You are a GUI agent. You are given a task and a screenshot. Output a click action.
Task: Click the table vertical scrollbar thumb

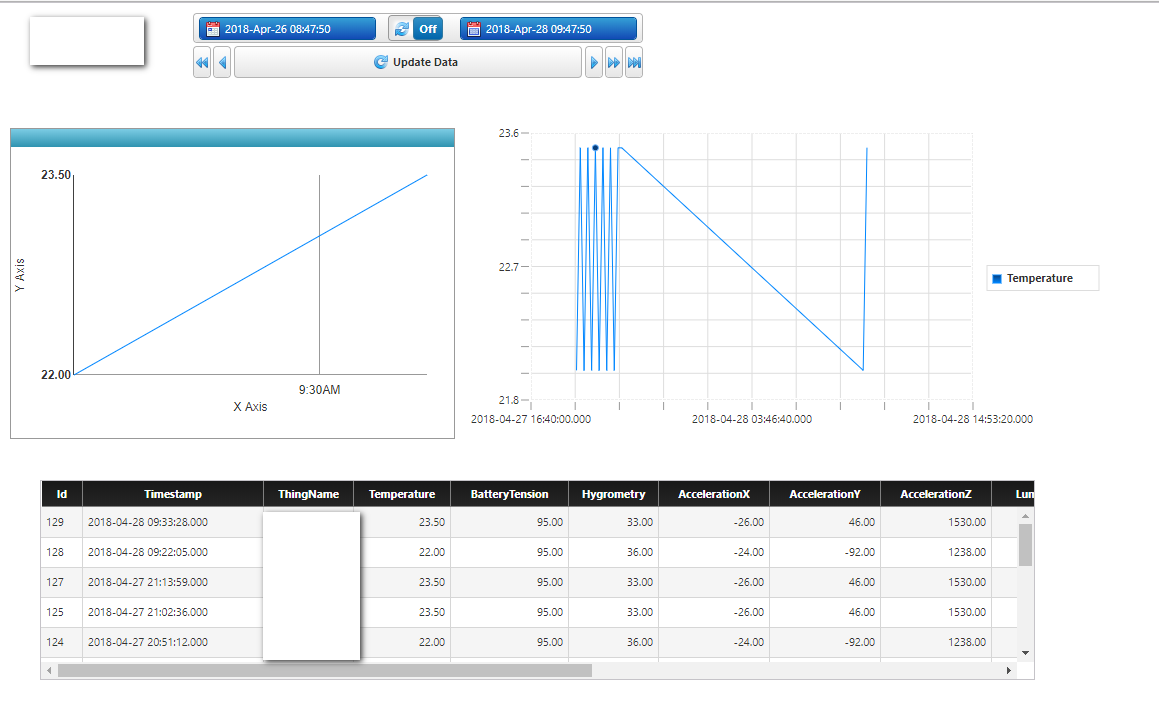click(1025, 545)
